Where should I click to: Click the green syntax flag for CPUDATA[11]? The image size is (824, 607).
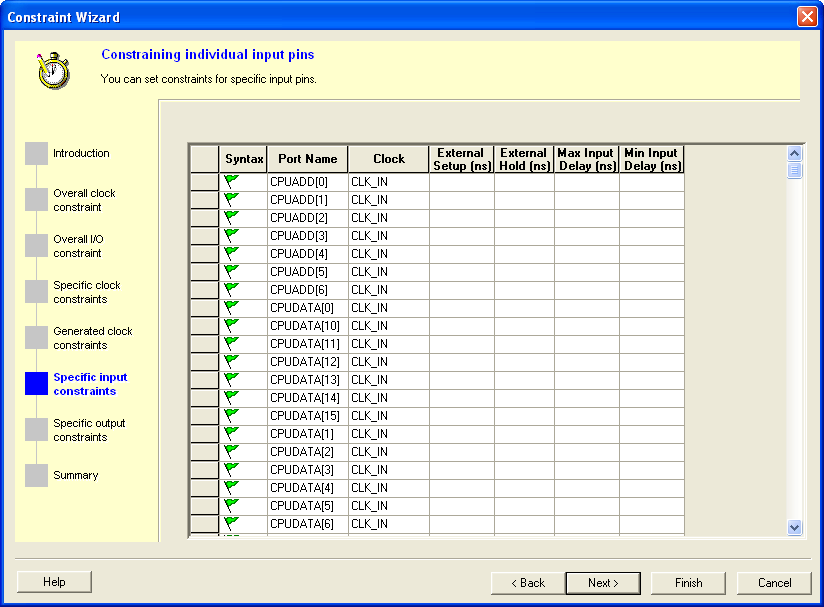(231, 343)
